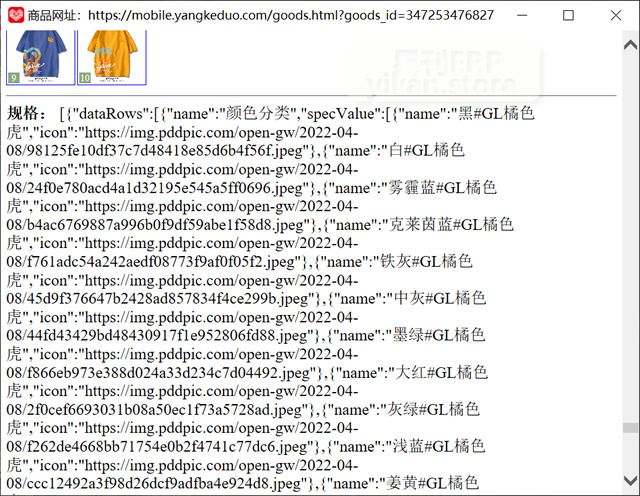This screenshot has height=496, width=640.
Task: Click the 规格: label
Action: click(x=27, y=113)
